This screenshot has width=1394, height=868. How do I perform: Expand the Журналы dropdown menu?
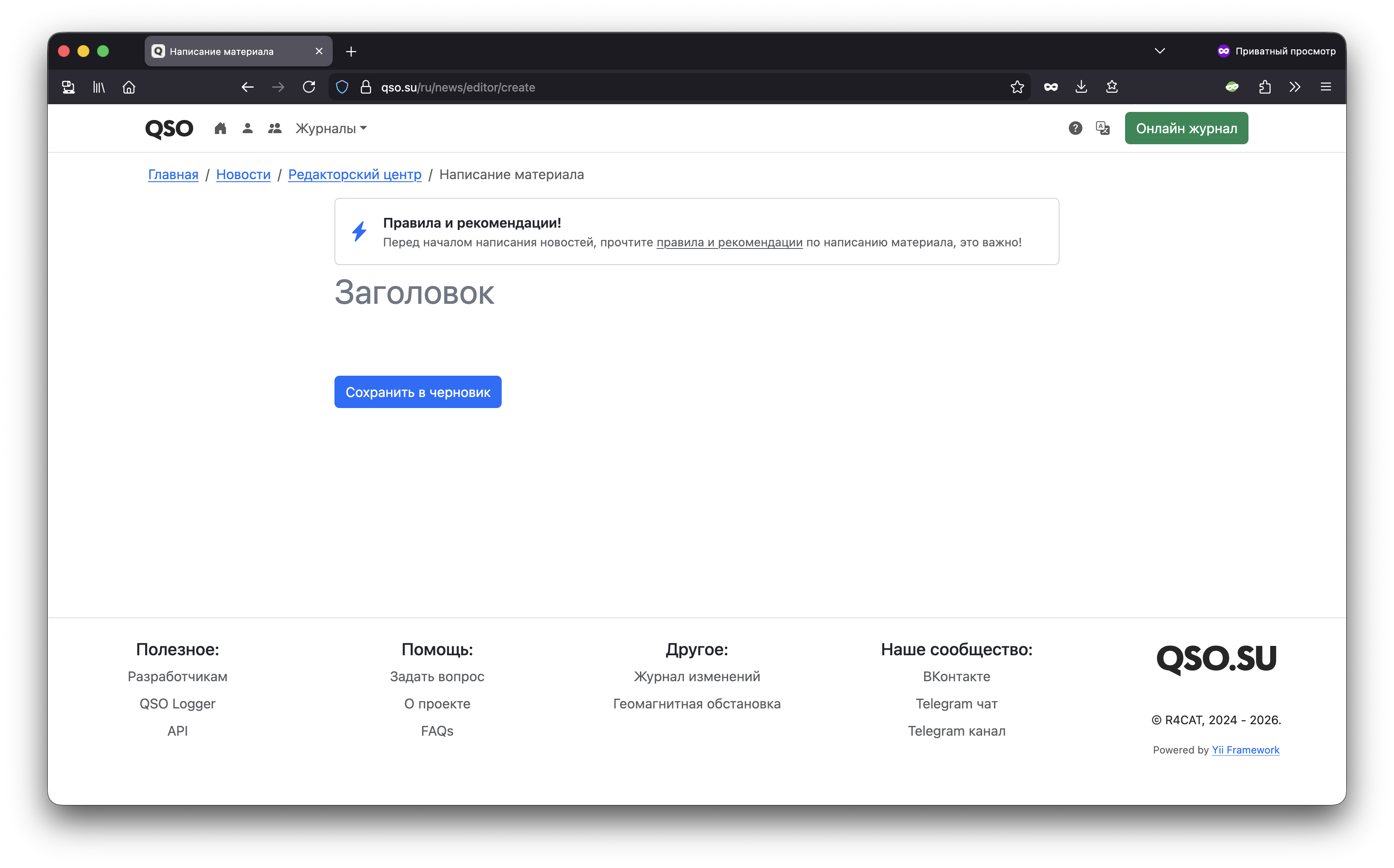[331, 128]
